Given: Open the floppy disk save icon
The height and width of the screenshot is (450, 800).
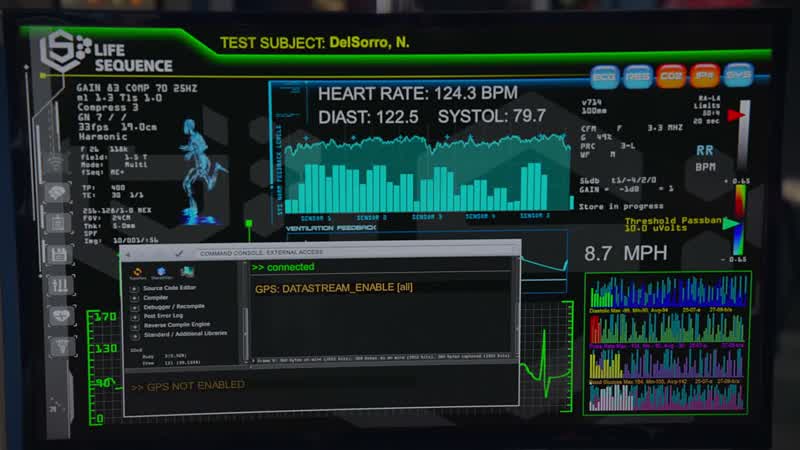Looking at the screenshot, I should pyautogui.click(x=59, y=254).
